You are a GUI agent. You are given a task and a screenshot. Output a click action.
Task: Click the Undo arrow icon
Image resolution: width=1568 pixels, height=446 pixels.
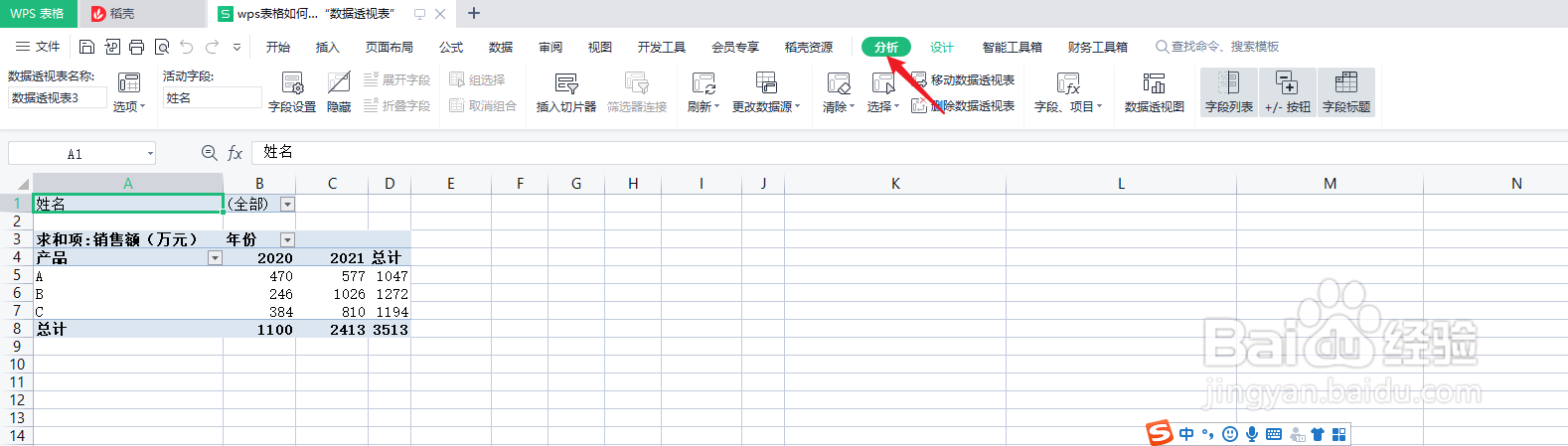tap(187, 47)
